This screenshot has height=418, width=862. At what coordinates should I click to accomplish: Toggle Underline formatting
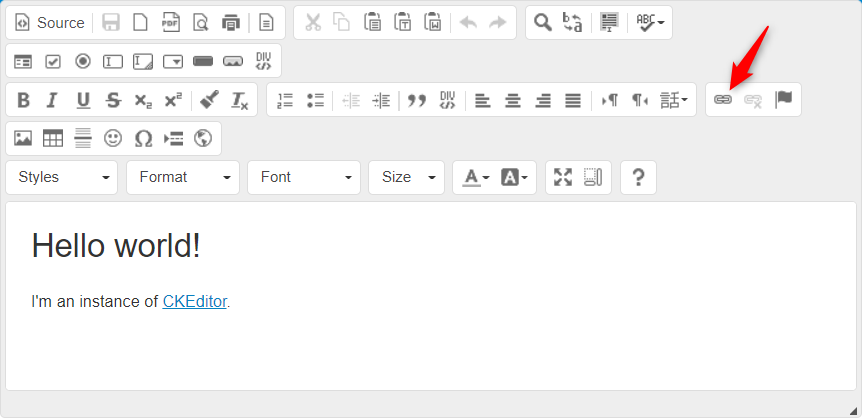pyautogui.click(x=83, y=100)
